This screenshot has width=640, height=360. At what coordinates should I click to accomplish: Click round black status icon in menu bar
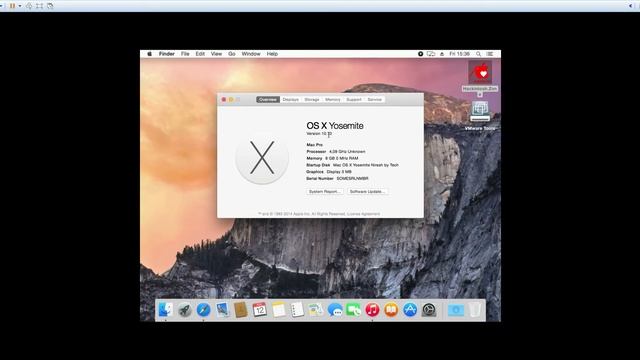420,54
